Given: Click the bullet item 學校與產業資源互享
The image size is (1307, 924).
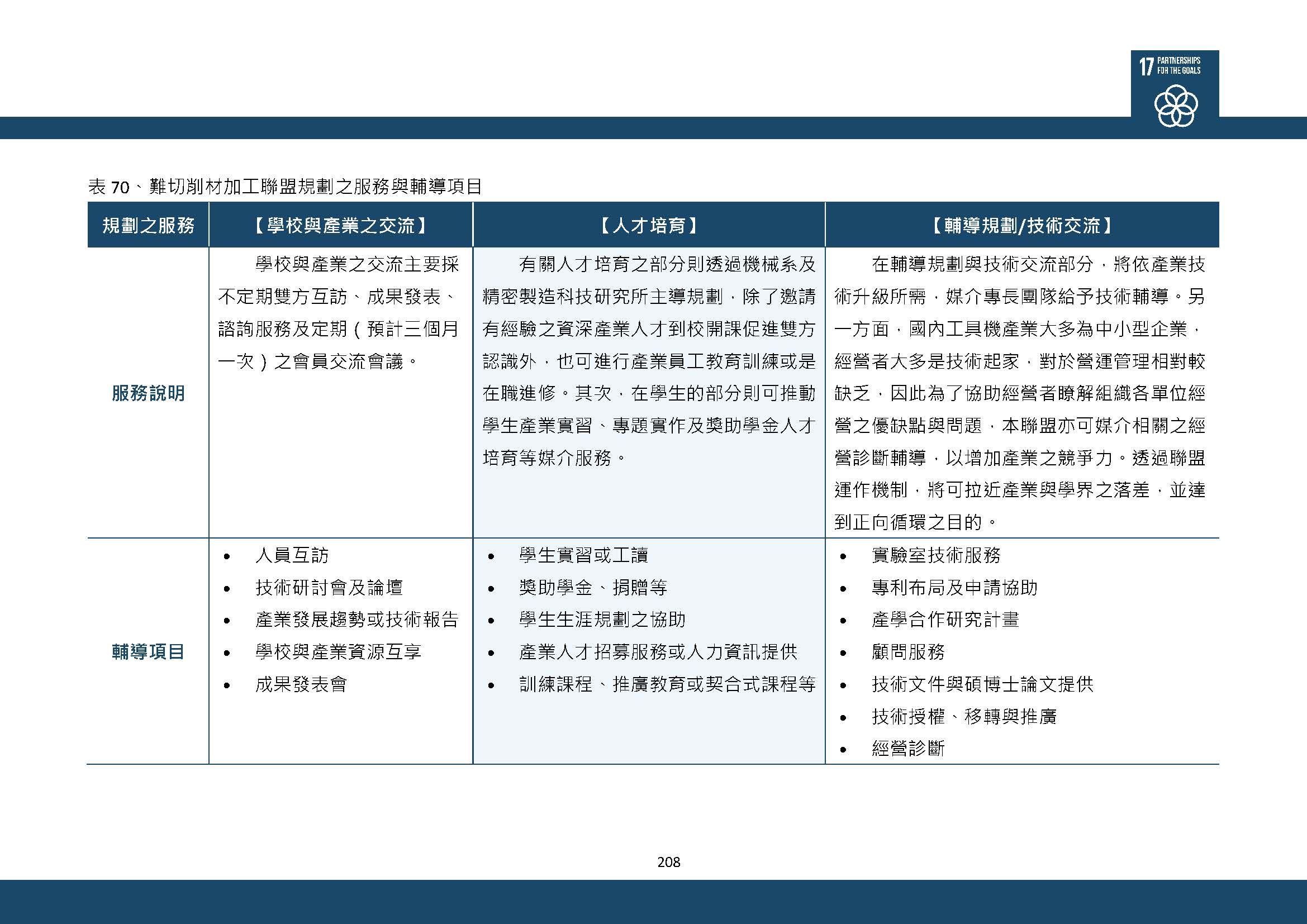Looking at the screenshot, I should [x=338, y=651].
